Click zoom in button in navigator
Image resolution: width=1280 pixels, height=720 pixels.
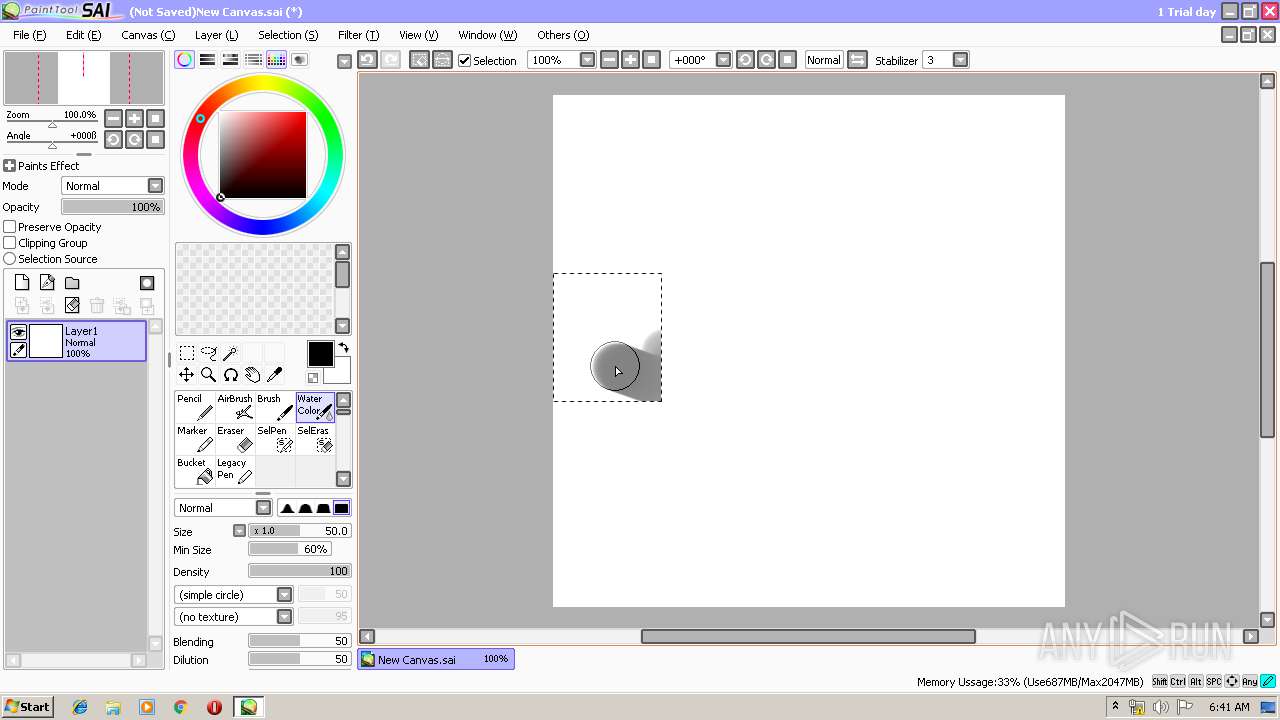click(134, 118)
